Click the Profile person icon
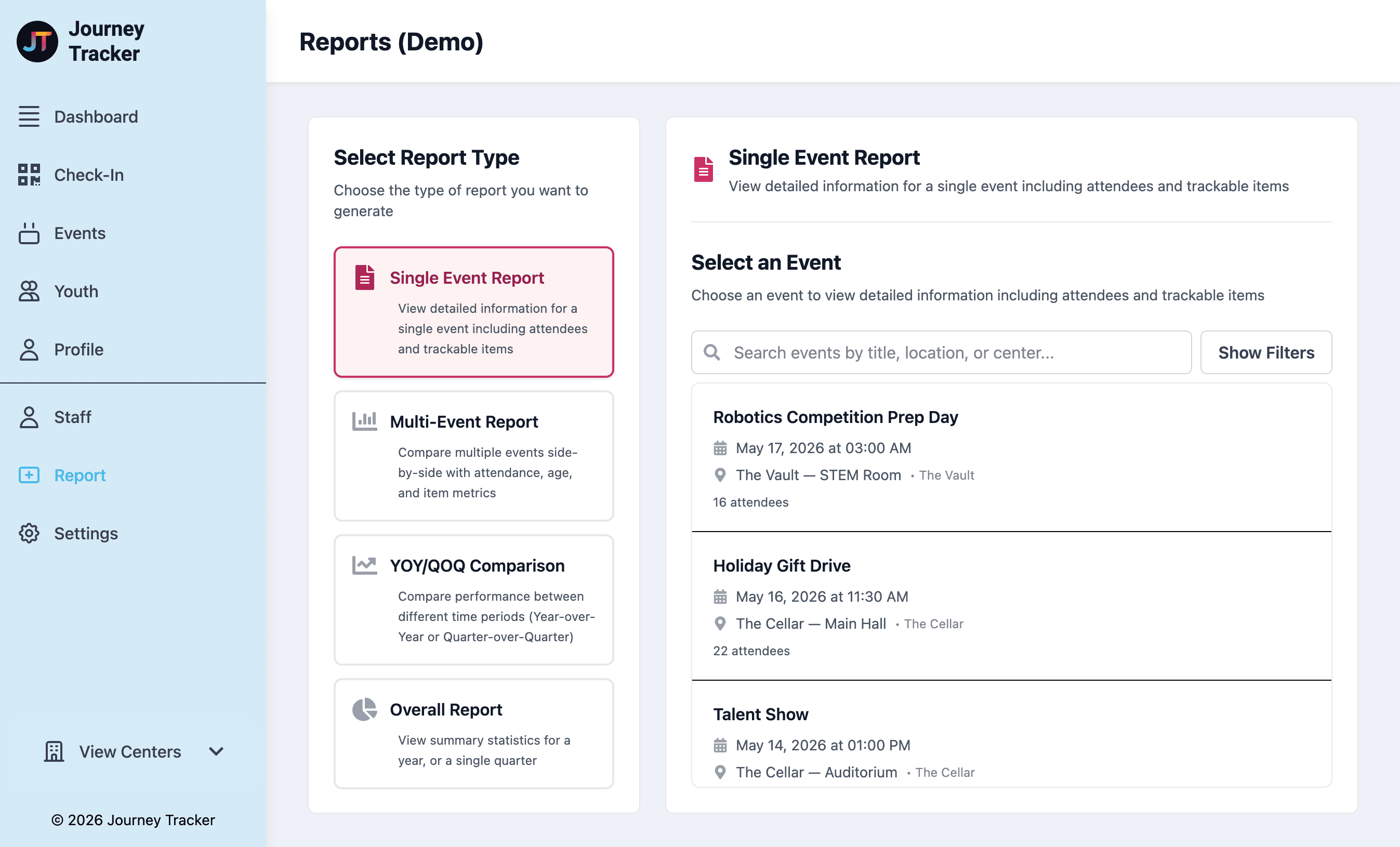 click(x=29, y=349)
